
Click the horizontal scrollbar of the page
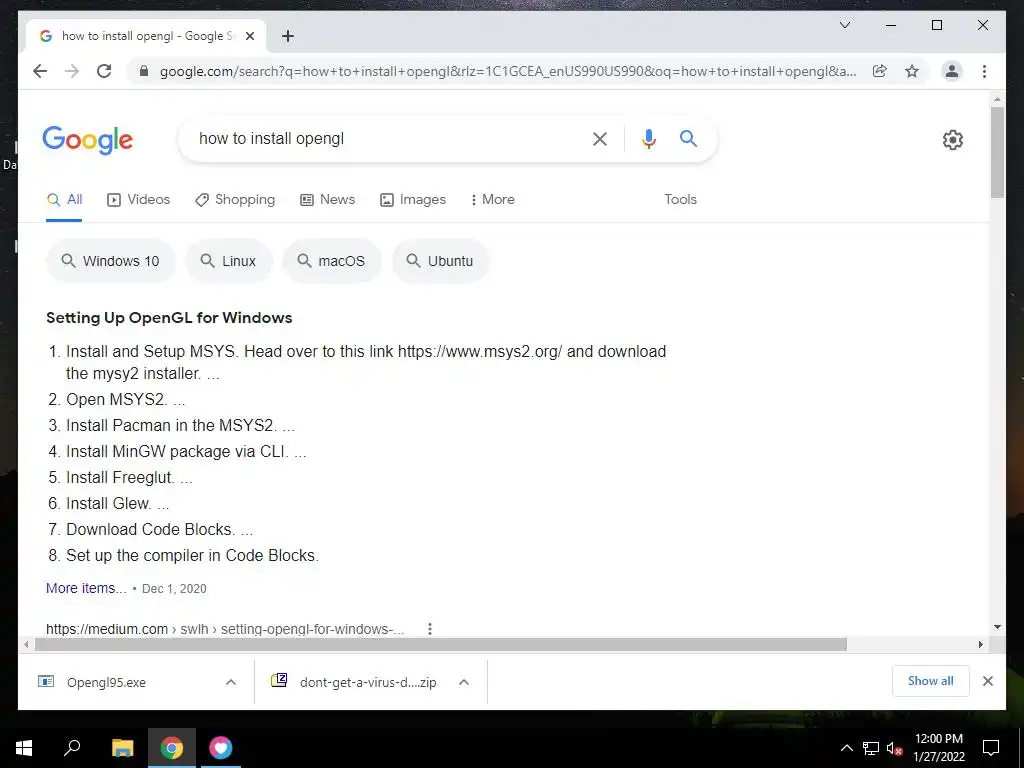441,645
